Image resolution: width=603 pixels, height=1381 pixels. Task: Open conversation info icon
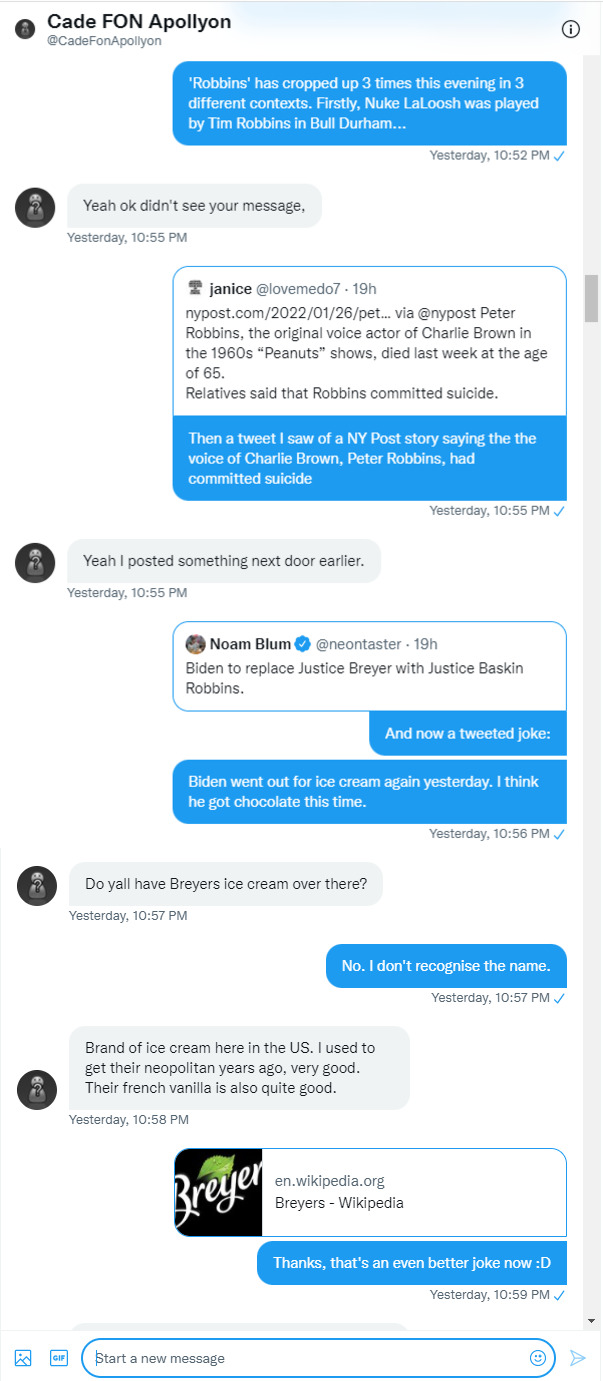[571, 29]
